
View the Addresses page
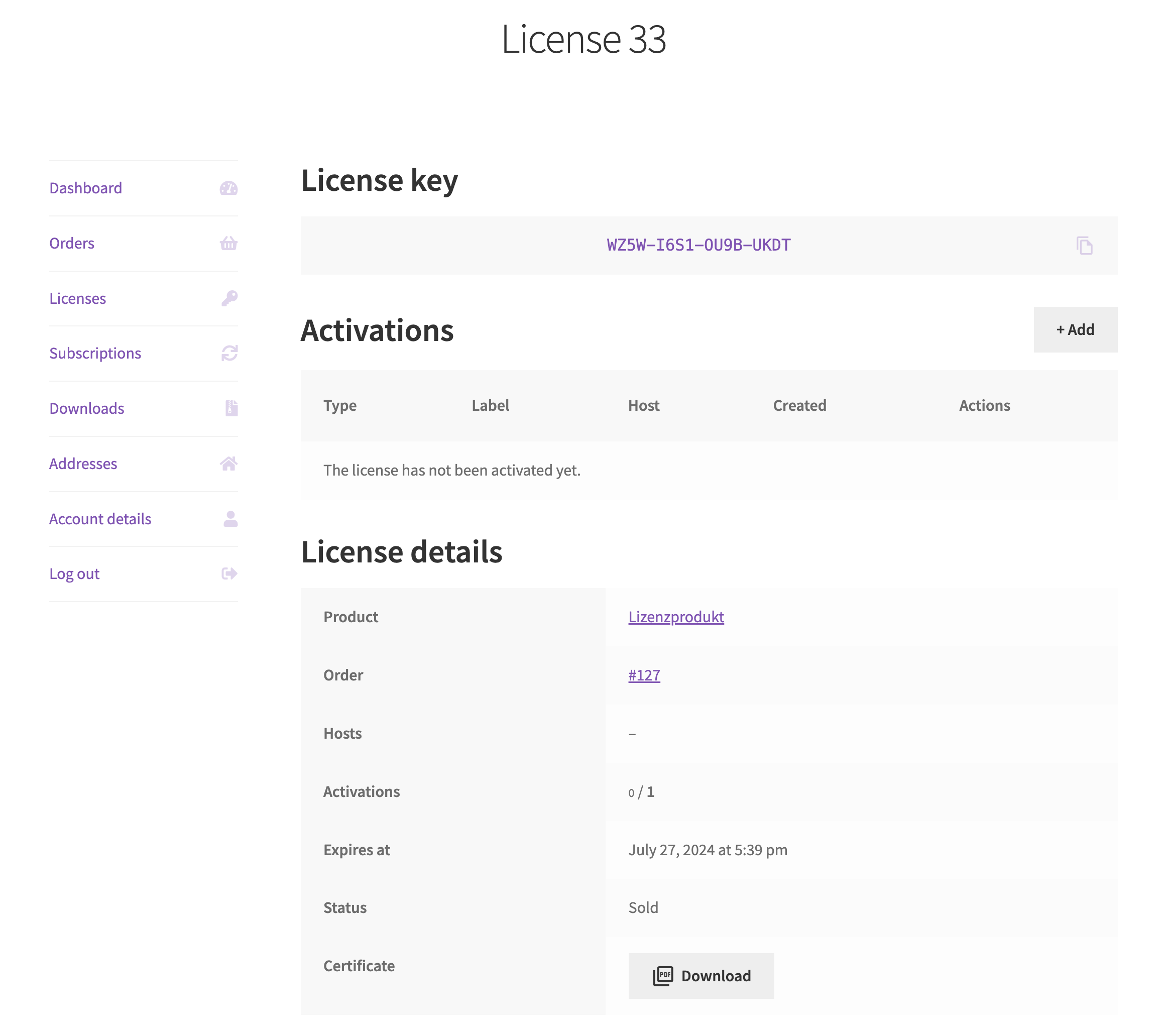[83, 464]
